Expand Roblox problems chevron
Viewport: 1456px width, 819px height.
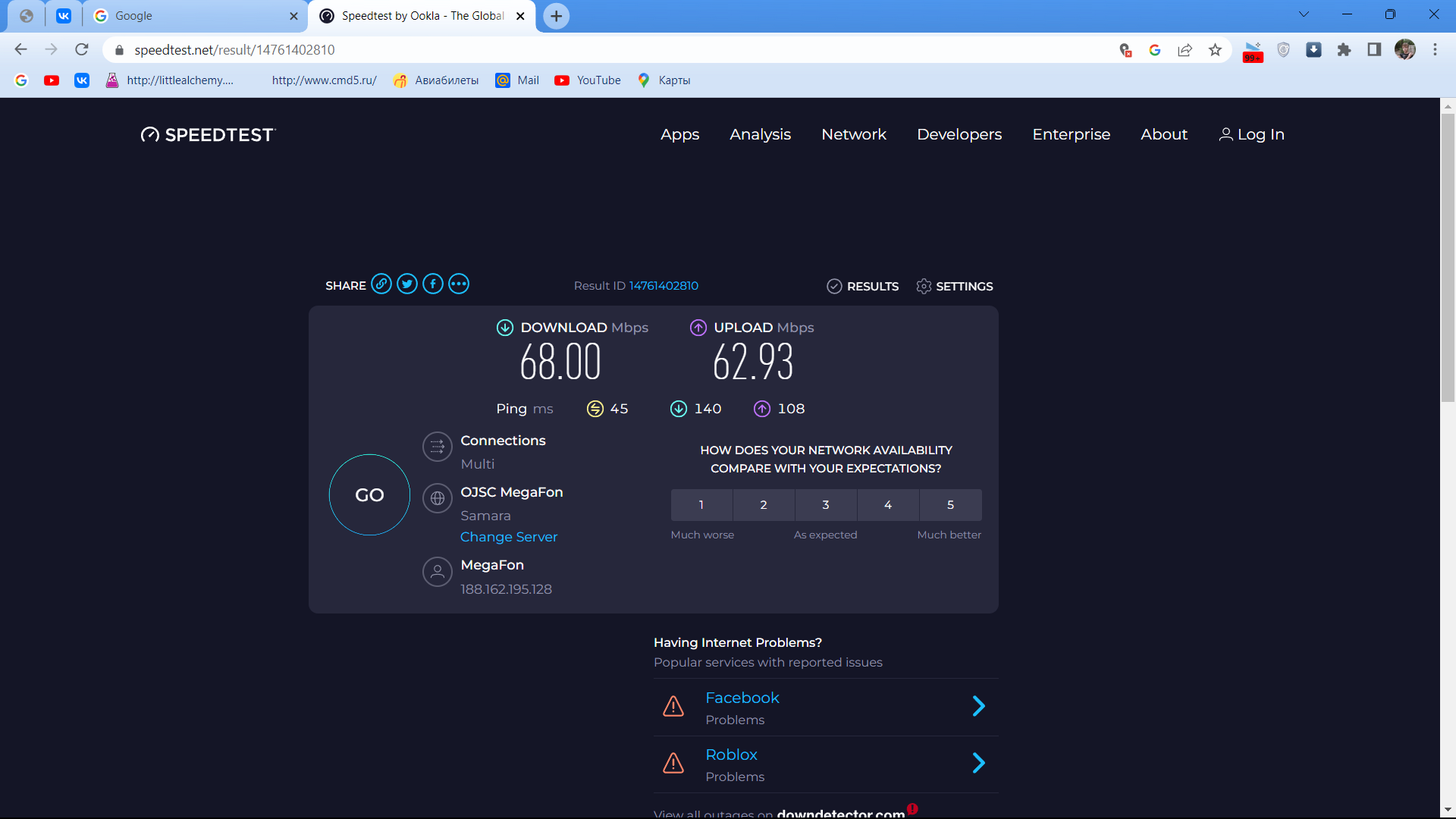click(978, 763)
